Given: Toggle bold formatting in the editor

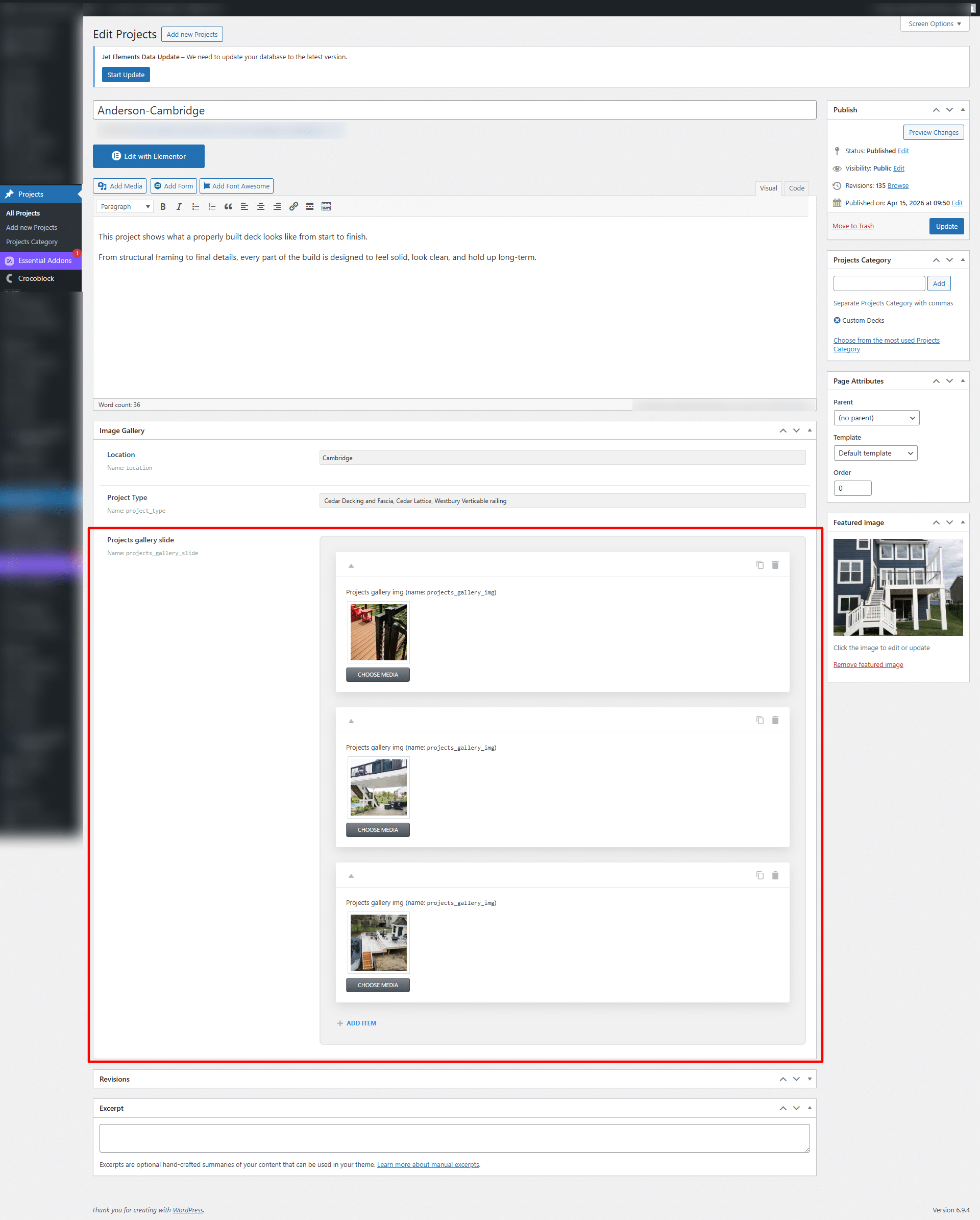Looking at the screenshot, I should tap(163, 206).
